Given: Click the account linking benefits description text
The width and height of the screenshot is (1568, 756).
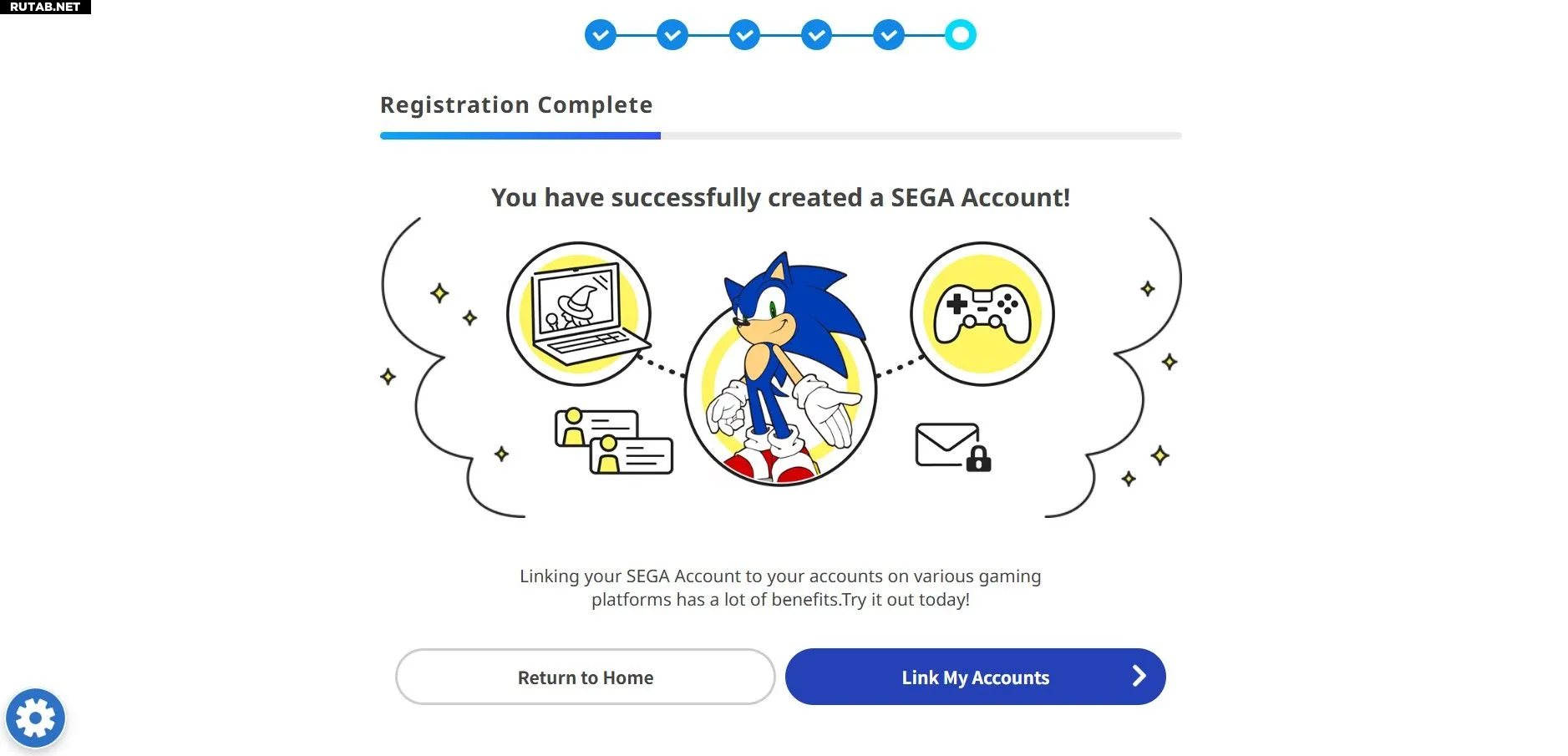Looking at the screenshot, I should [x=780, y=587].
